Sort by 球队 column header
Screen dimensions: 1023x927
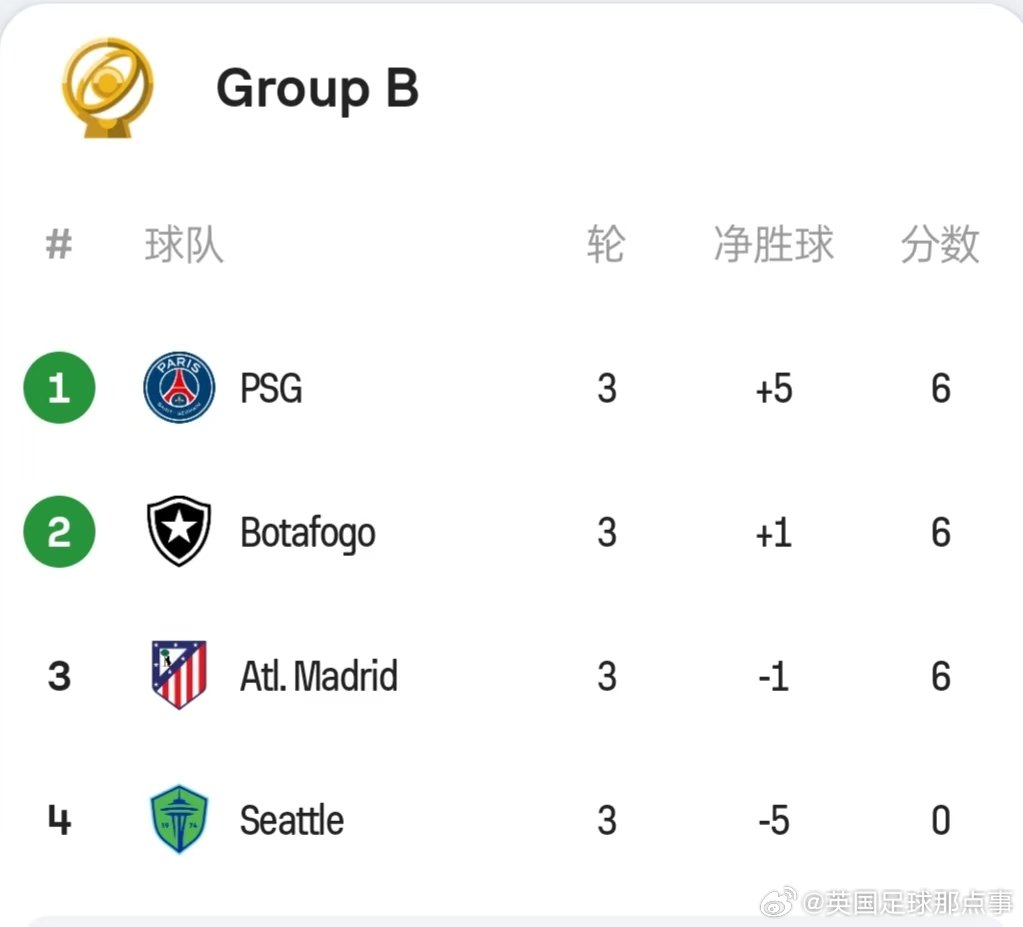184,245
